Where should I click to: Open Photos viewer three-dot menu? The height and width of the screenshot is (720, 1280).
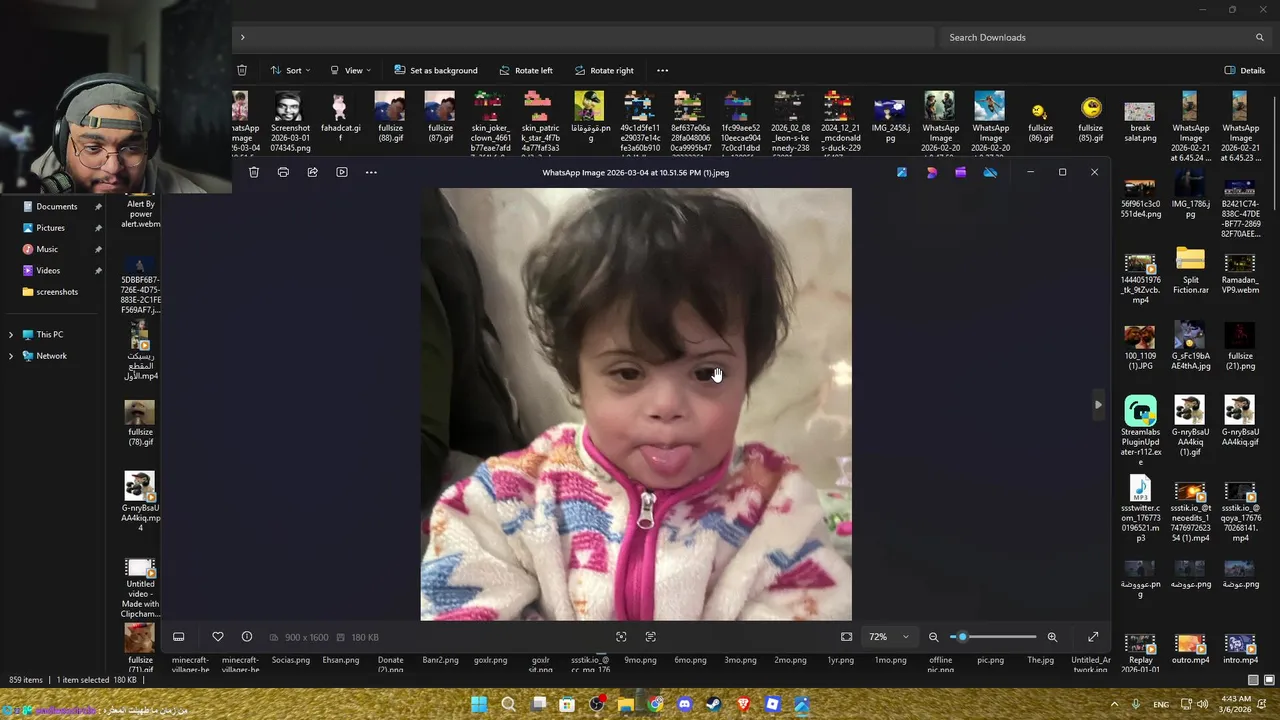coord(371,172)
